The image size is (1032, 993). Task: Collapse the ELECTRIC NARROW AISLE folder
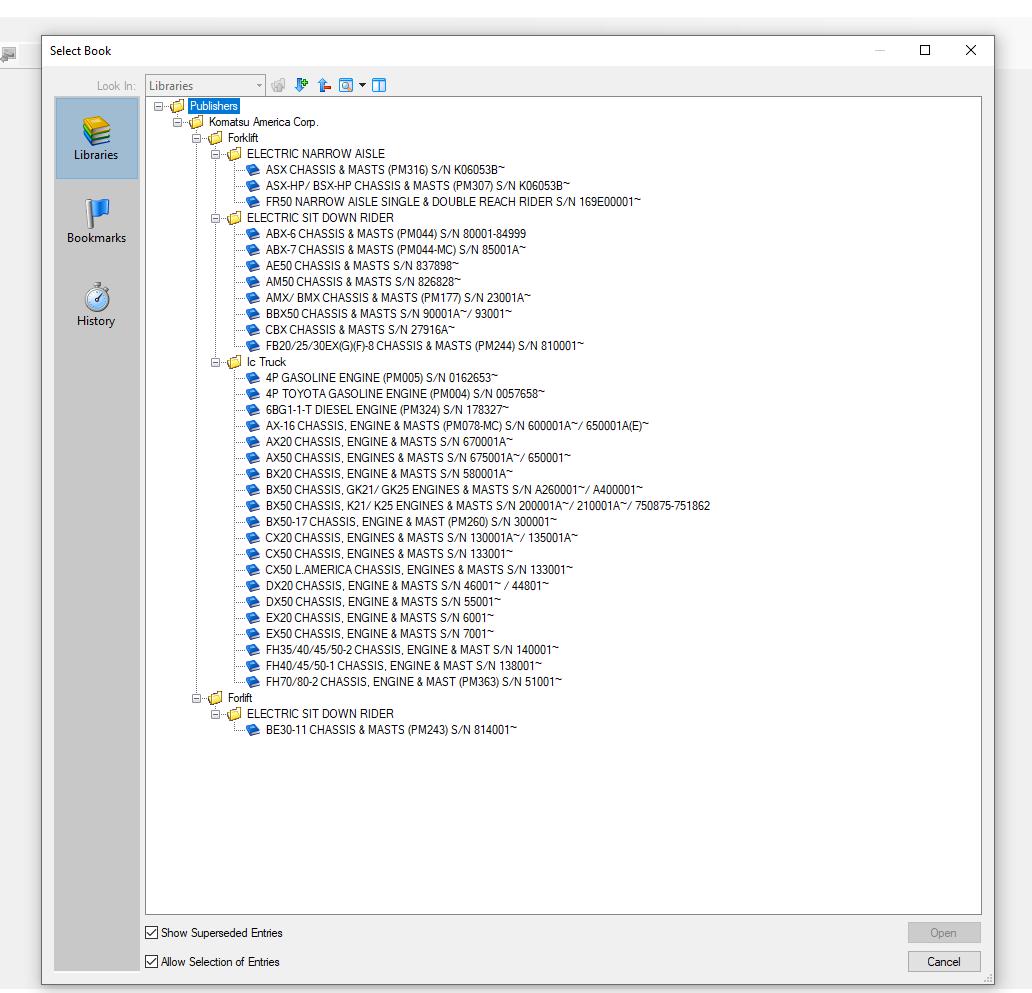216,154
